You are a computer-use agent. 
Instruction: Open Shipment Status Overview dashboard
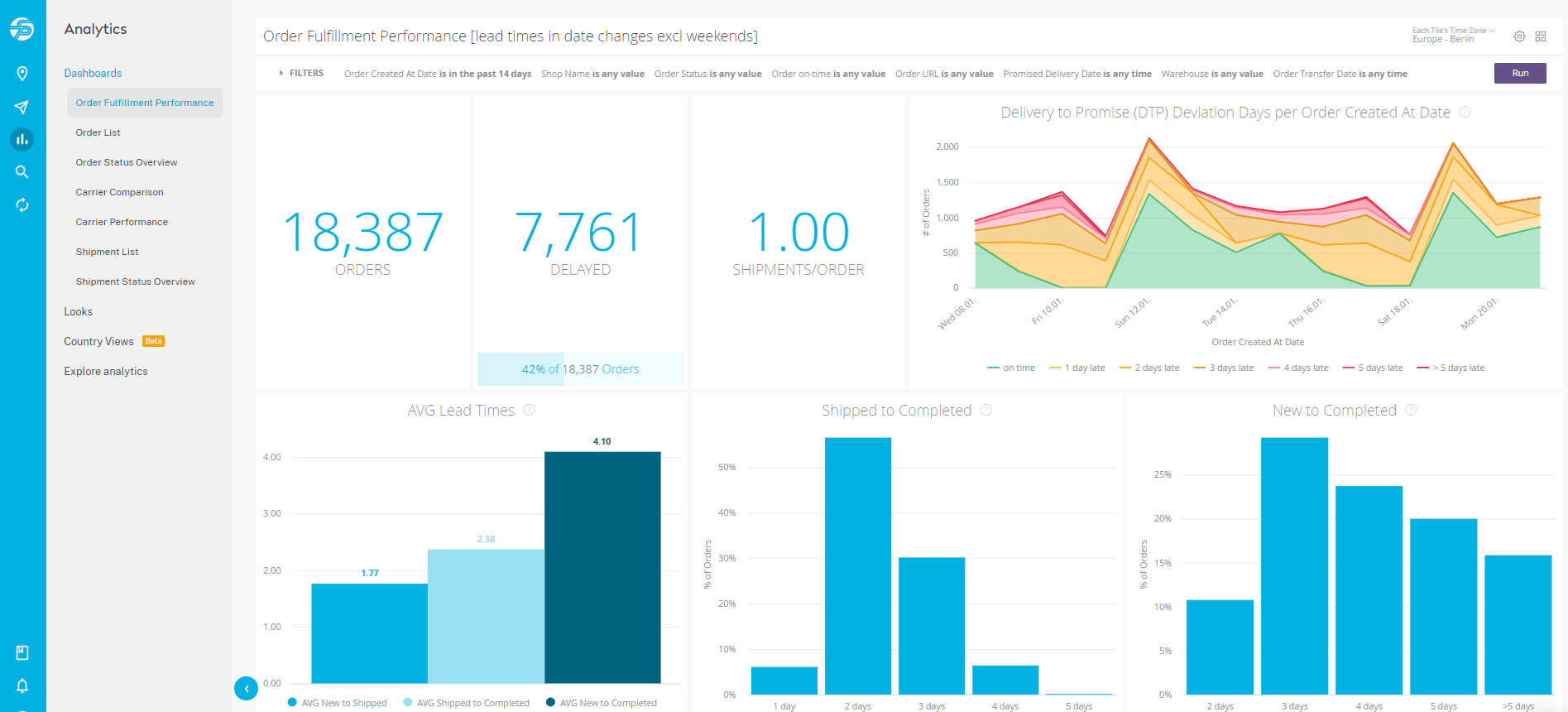click(136, 281)
